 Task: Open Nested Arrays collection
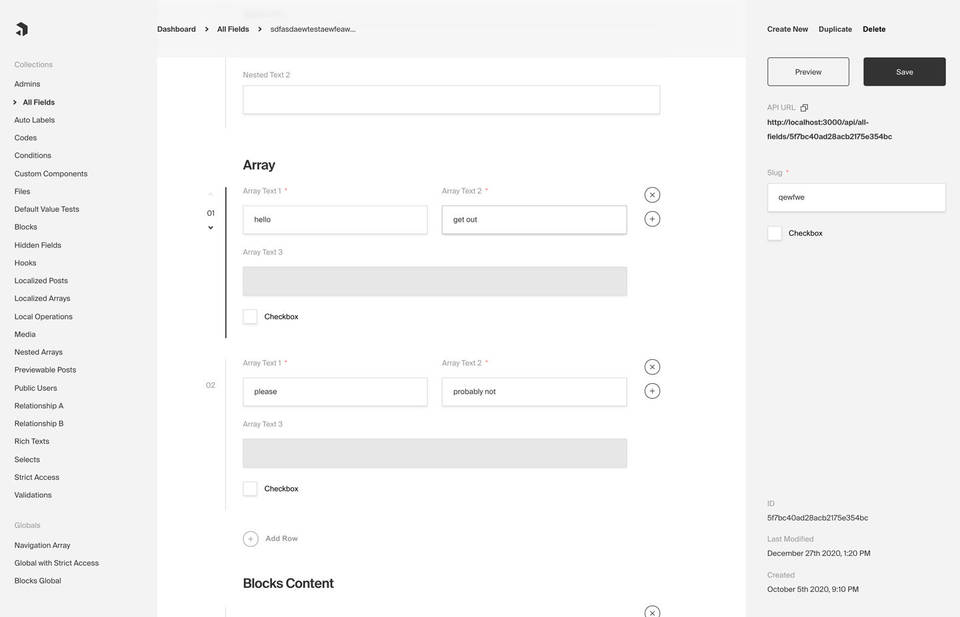38,352
